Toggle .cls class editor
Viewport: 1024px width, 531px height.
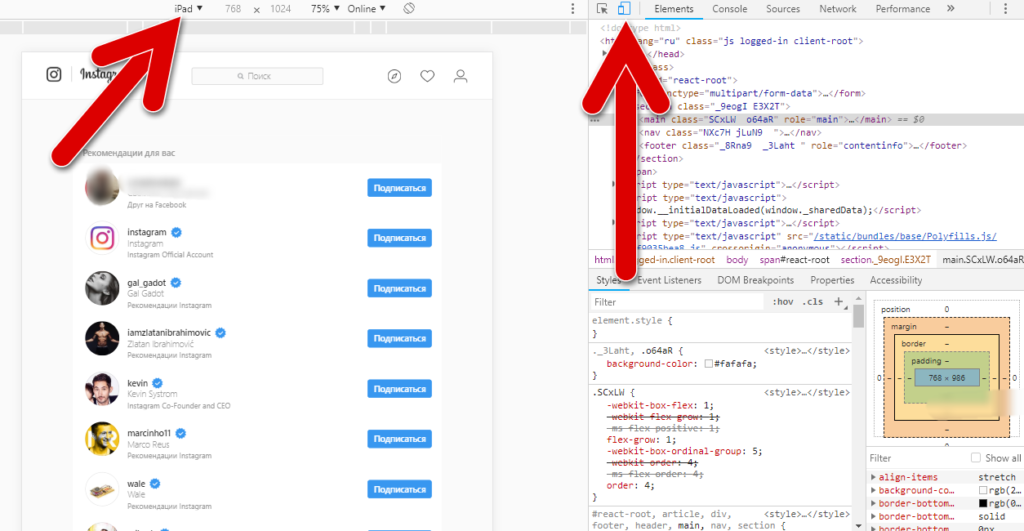pyautogui.click(x=813, y=302)
